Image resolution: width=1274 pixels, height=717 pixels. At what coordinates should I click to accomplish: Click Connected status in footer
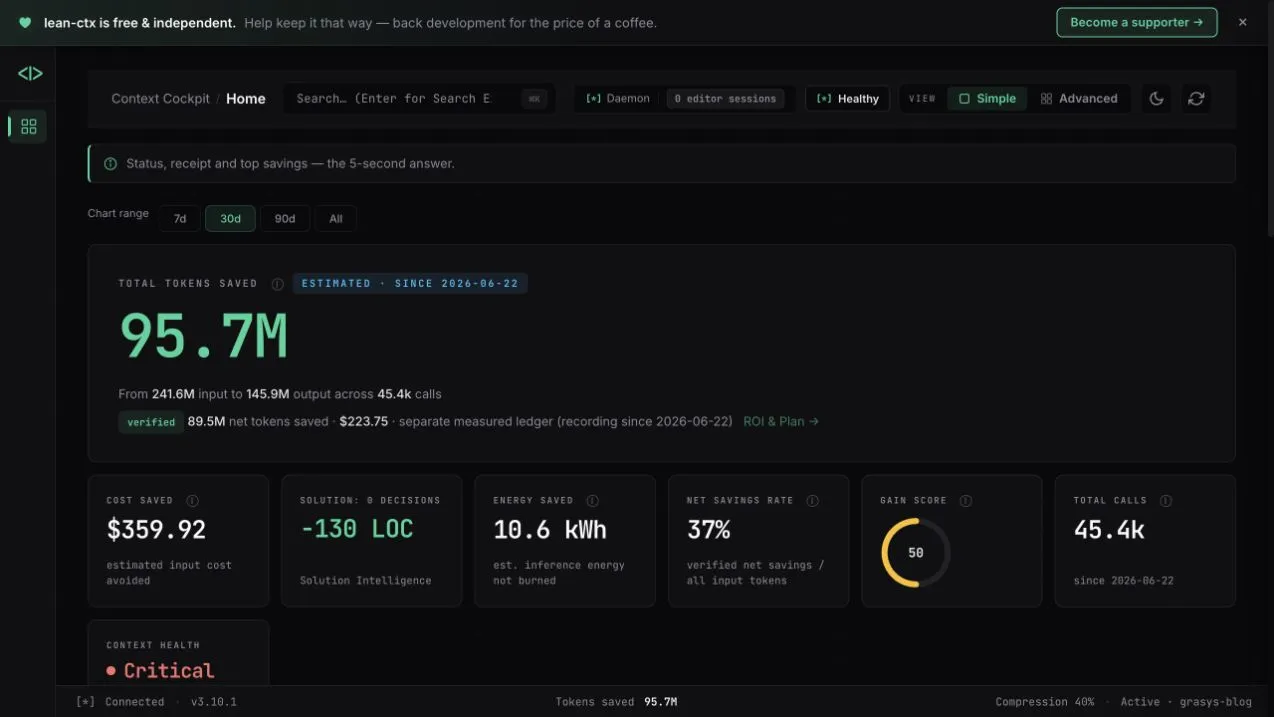pos(120,701)
